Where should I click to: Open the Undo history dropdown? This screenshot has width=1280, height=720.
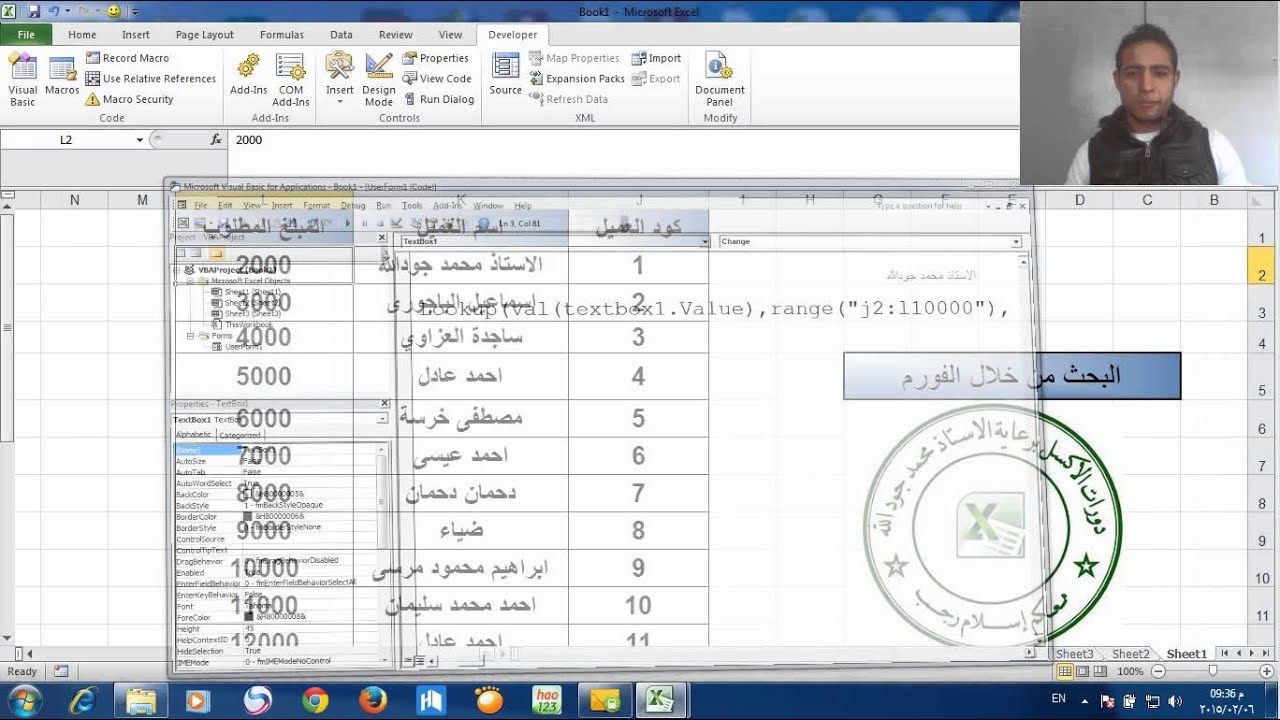pos(66,12)
